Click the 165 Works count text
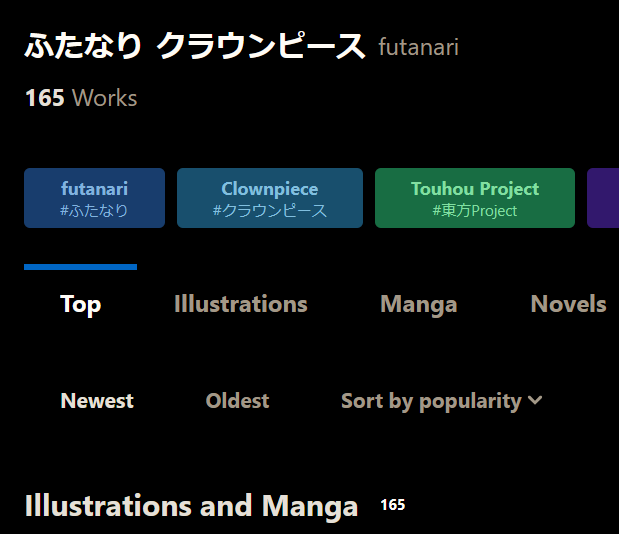The width and height of the screenshot is (619, 534). (81, 98)
